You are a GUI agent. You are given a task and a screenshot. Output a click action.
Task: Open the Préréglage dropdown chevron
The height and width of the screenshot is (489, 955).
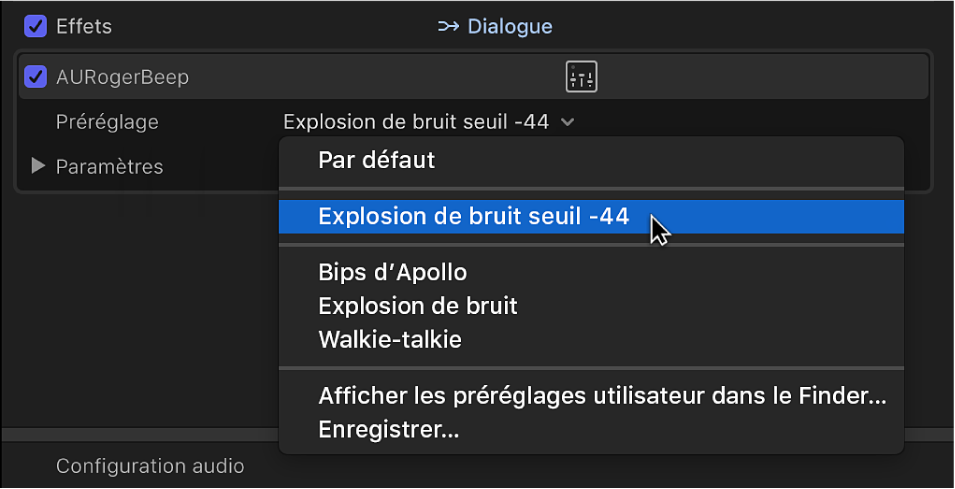point(568,122)
